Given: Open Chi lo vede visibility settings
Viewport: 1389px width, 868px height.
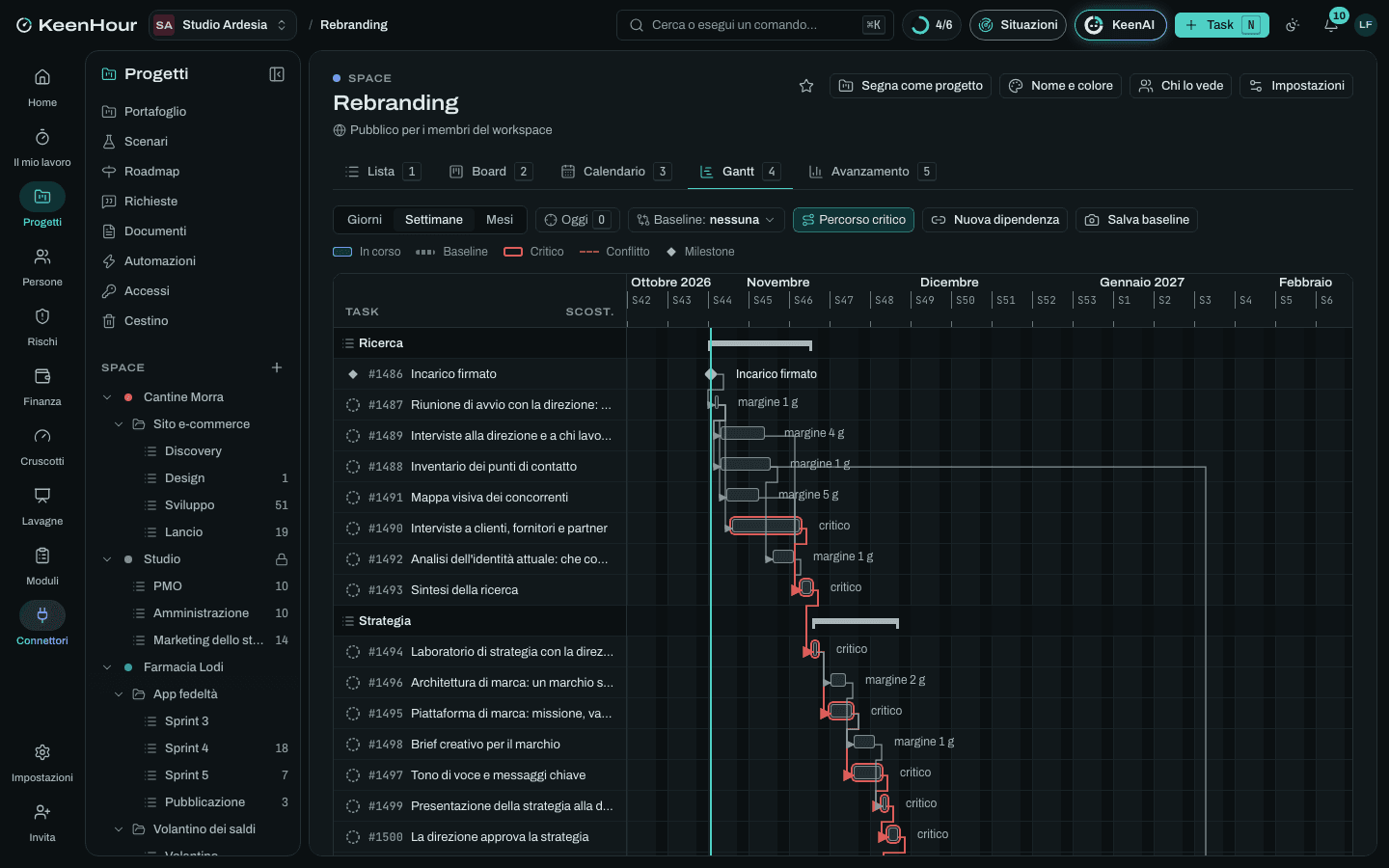Looking at the screenshot, I should coord(1181,86).
